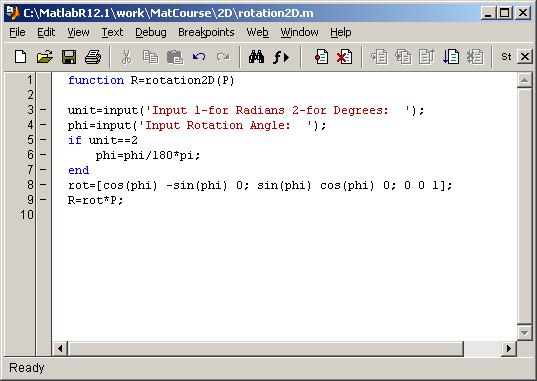537x381 pixels.
Task: Find text using binoculars icon
Action: click(x=256, y=57)
